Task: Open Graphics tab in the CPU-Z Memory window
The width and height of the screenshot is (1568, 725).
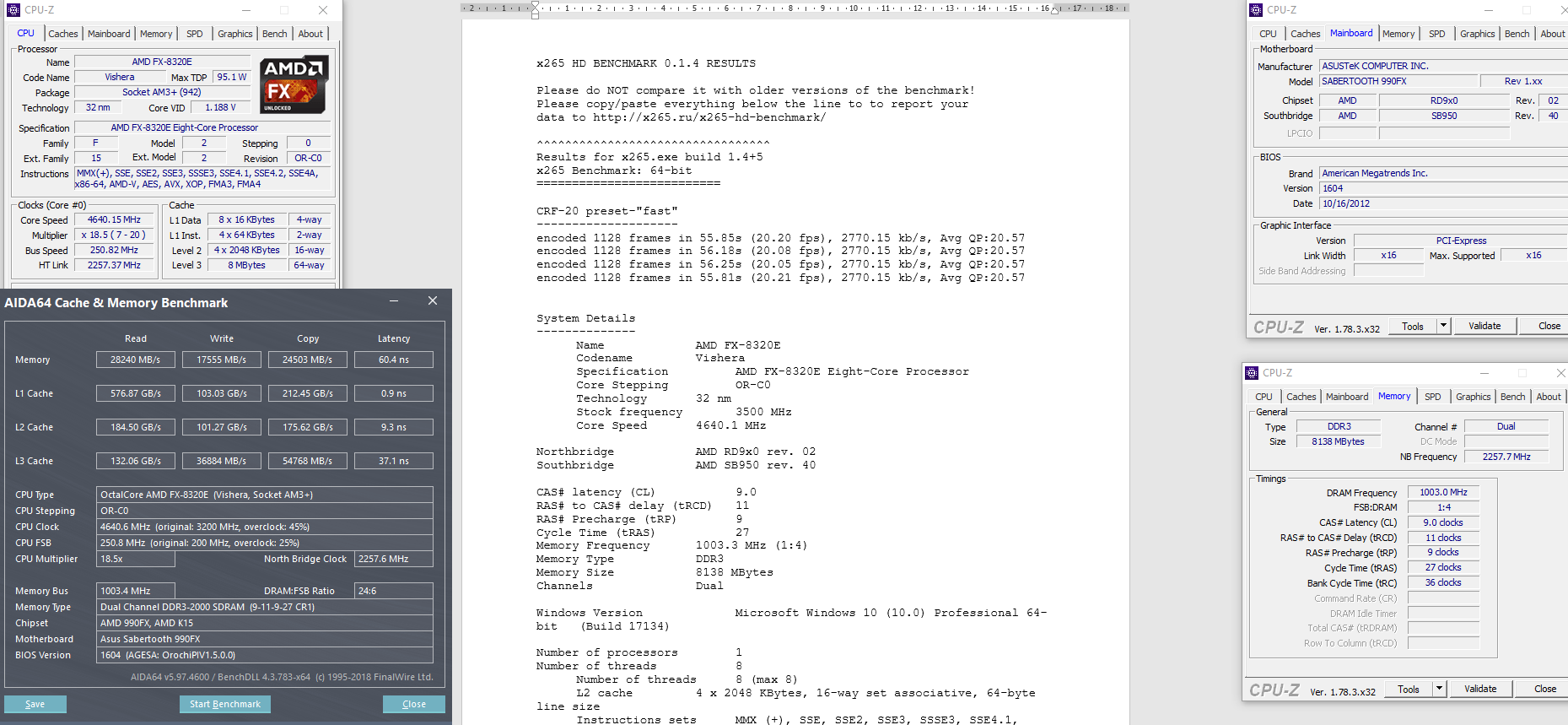Action: [x=1474, y=397]
